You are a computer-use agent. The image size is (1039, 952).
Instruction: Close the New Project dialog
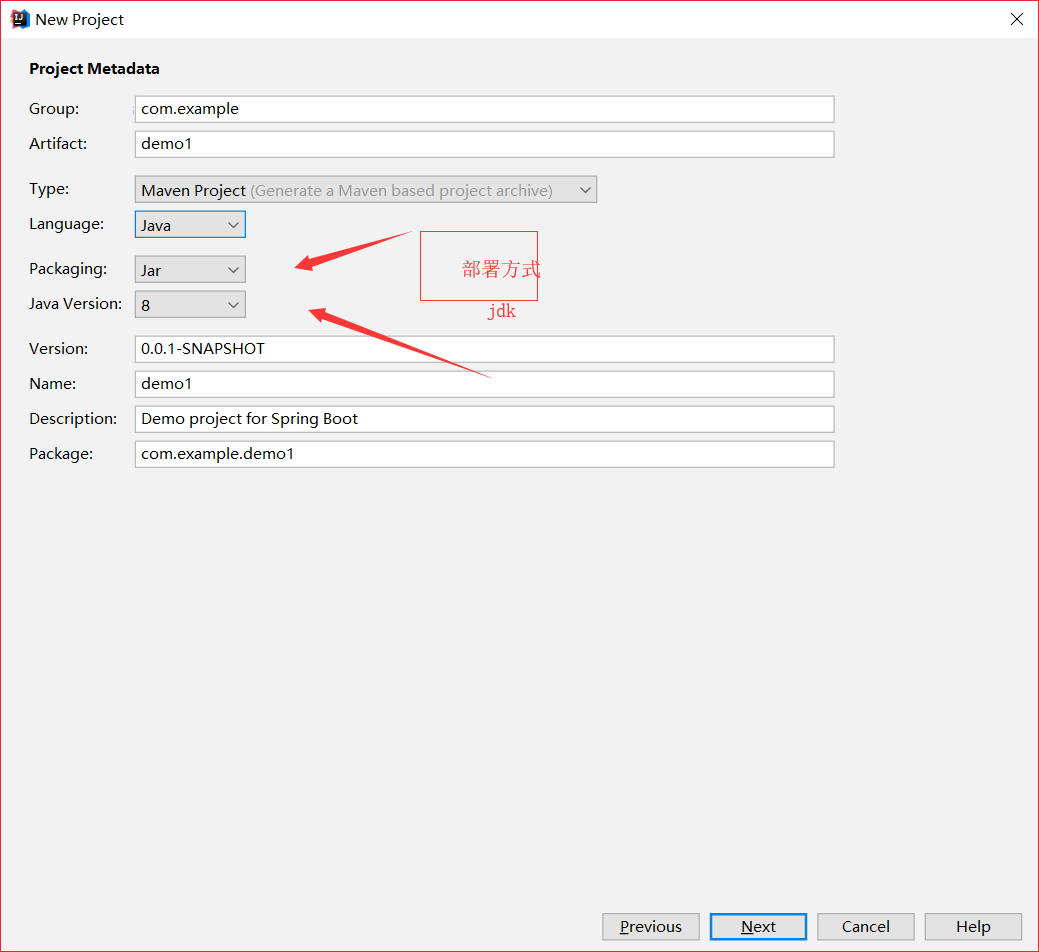[x=1016, y=19]
